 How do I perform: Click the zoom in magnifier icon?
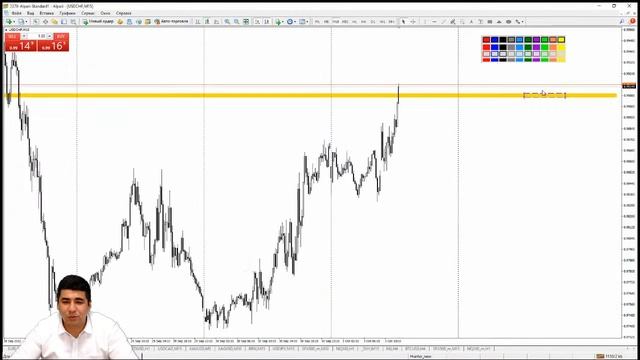pyautogui.click(x=227, y=22)
